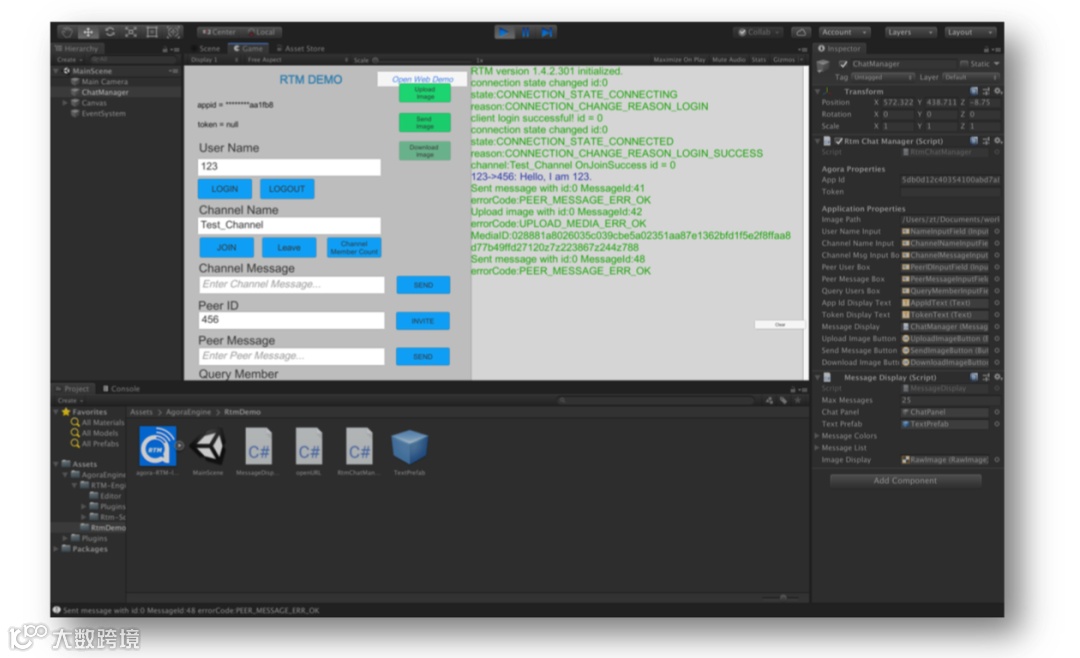Click All Models favorite search
1080x658 pixels.
coord(94,433)
